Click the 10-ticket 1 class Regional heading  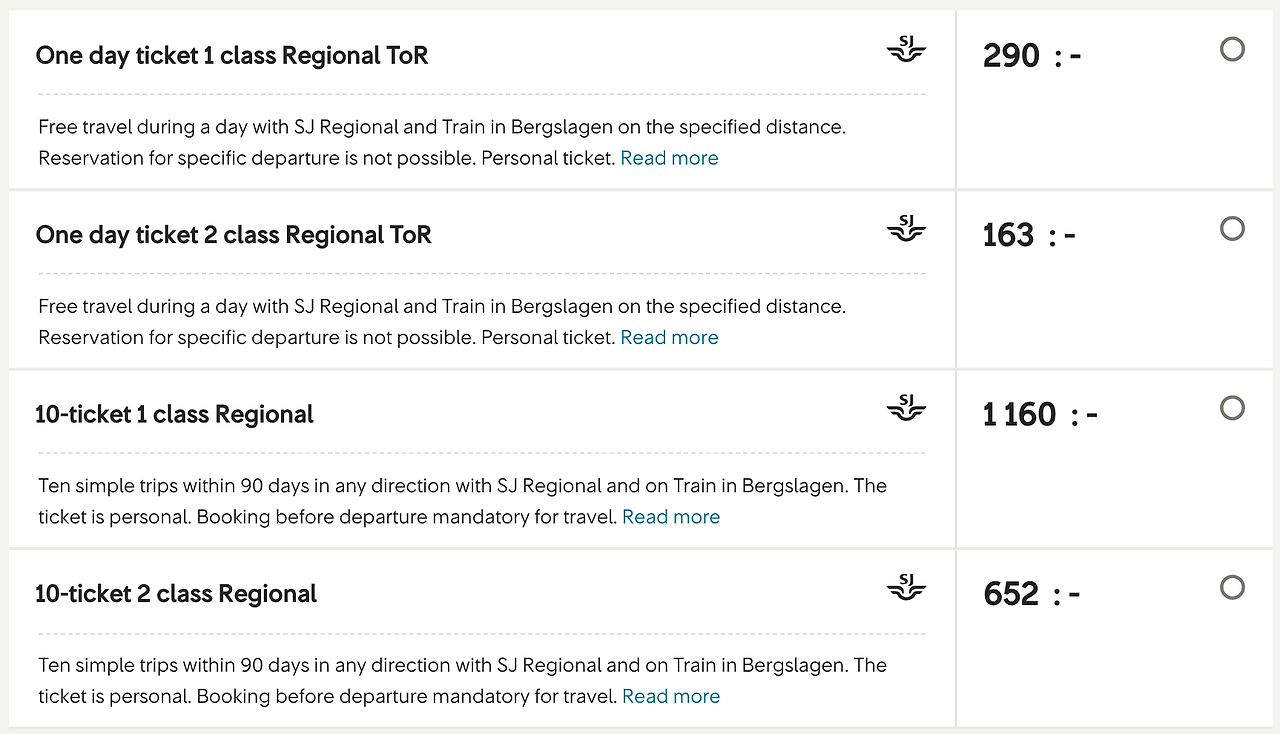[x=174, y=414]
